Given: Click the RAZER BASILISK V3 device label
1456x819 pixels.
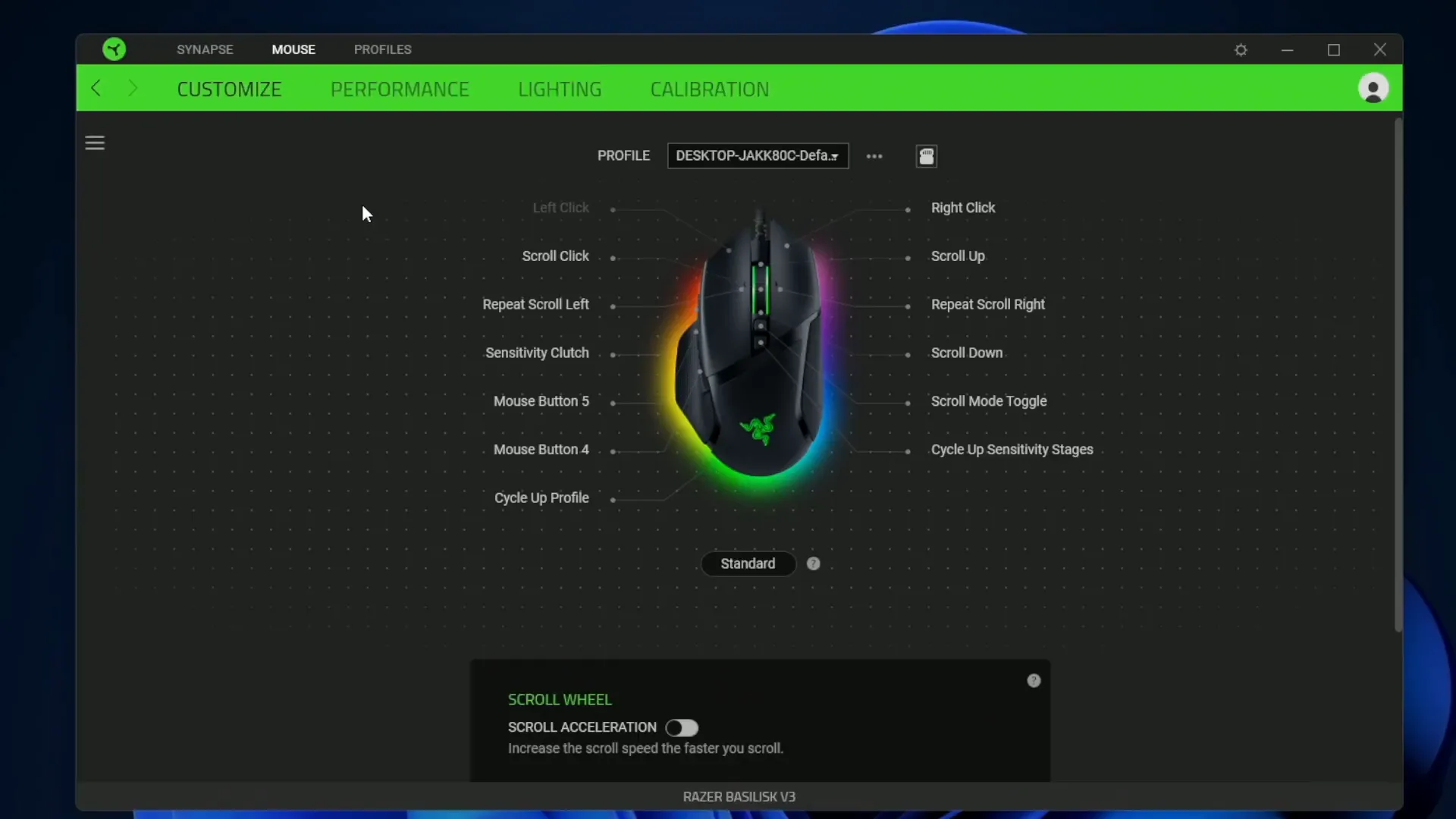Looking at the screenshot, I should (x=739, y=797).
